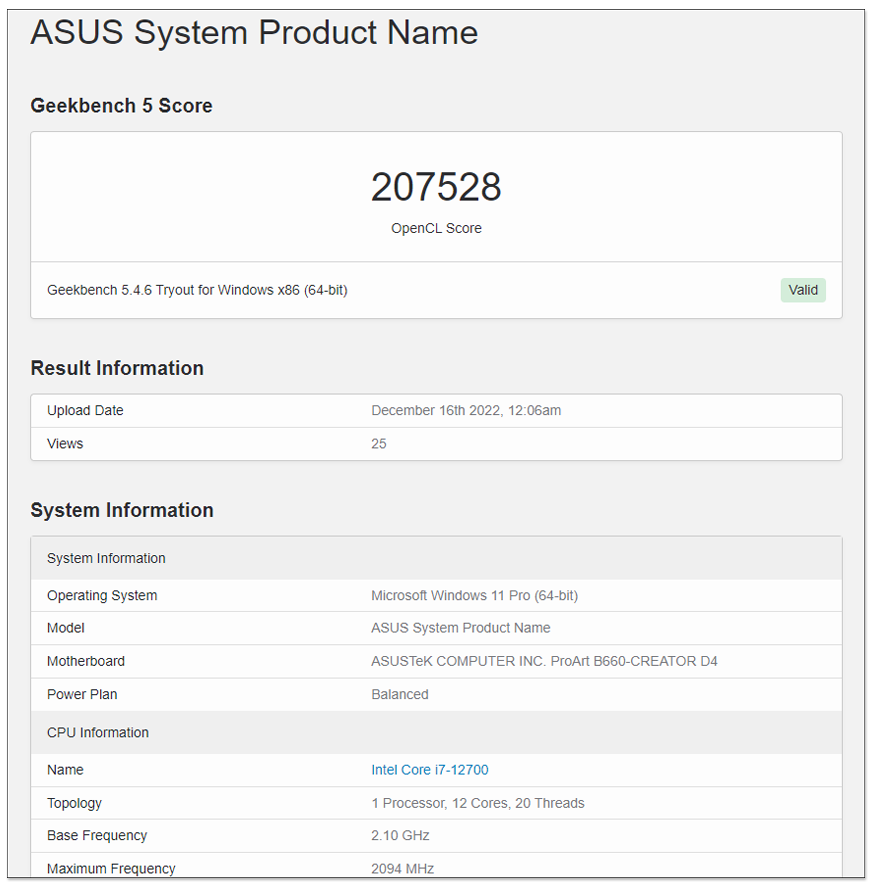
Task: Click the ASUS System Product Name title
Action: click(x=254, y=32)
